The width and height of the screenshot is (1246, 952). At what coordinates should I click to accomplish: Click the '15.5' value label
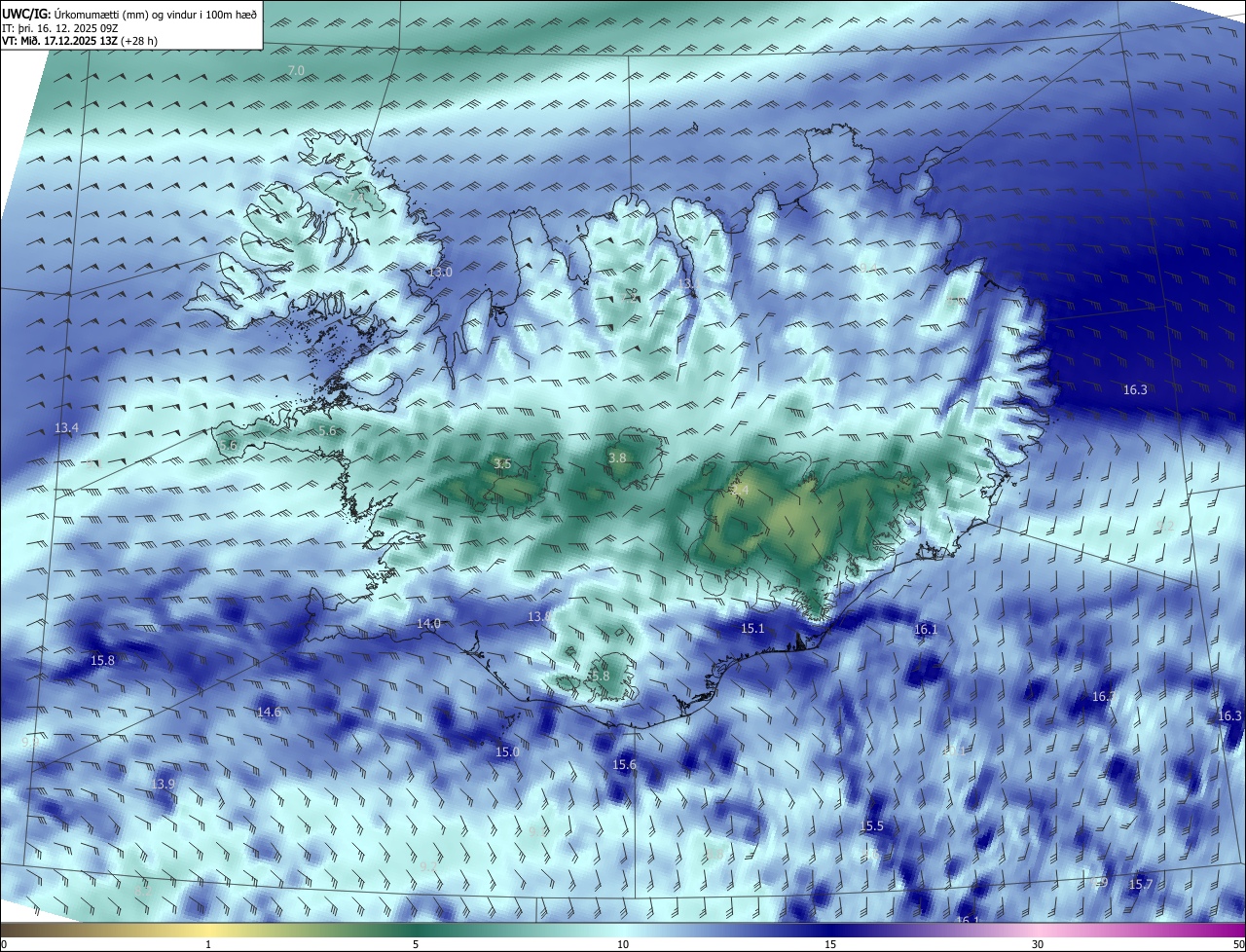[871, 826]
